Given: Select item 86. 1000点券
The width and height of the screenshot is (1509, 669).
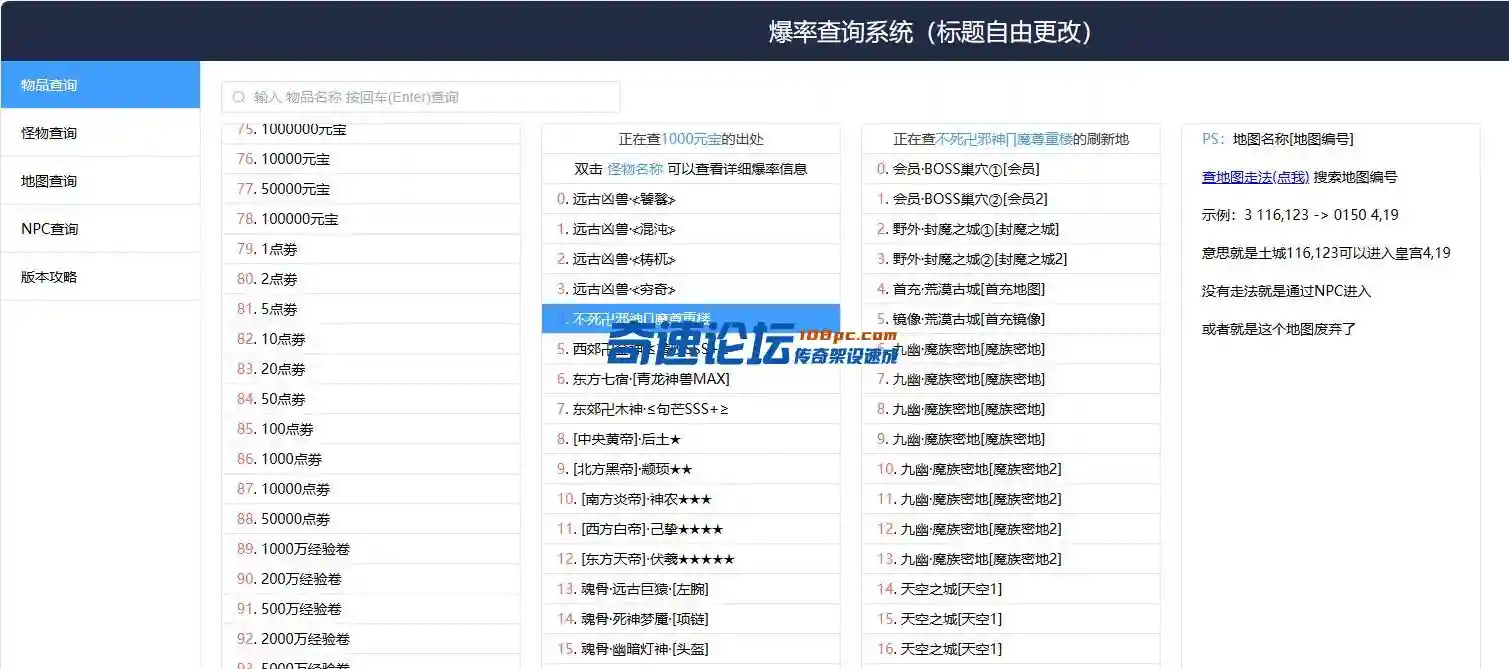Looking at the screenshot, I should [371, 459].
